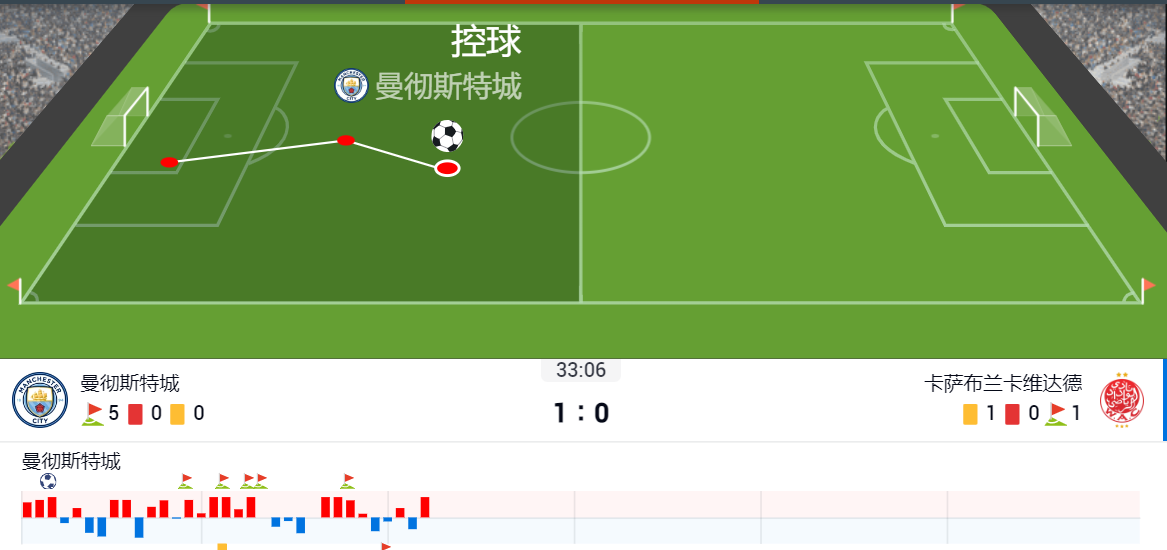Open 曼彻斯特城 team name in scoreboard

[130, 383]
